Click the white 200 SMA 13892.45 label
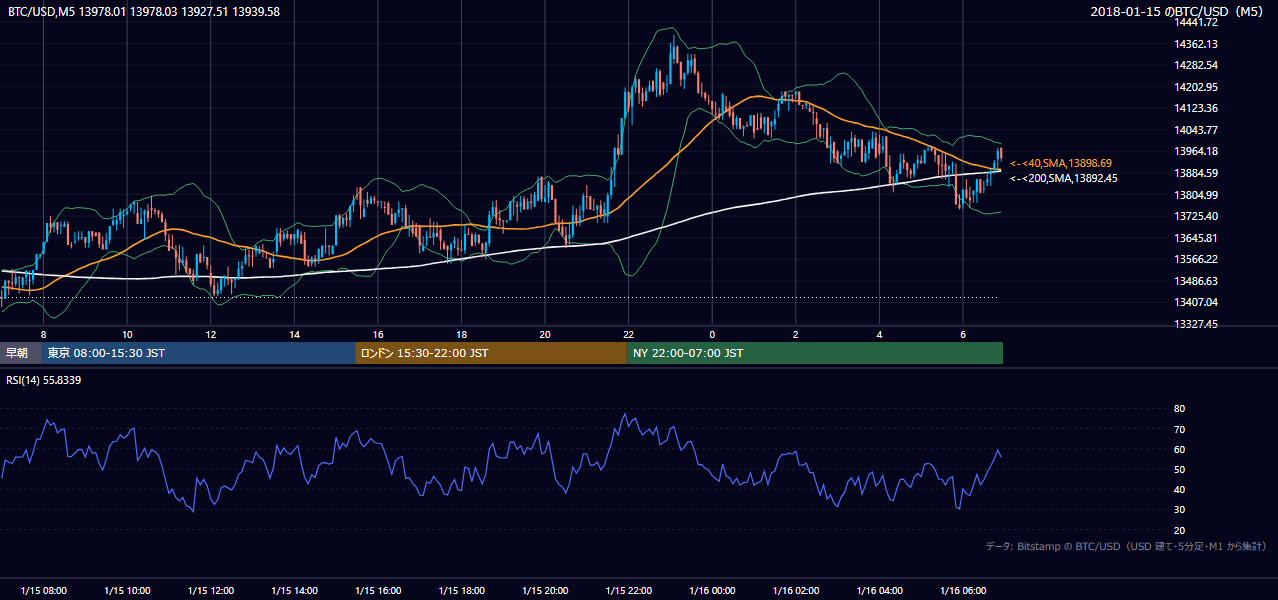Image resolution: width=1278 pixels, height=600 pixels. pyautogui.click(x=1064, y=178)
